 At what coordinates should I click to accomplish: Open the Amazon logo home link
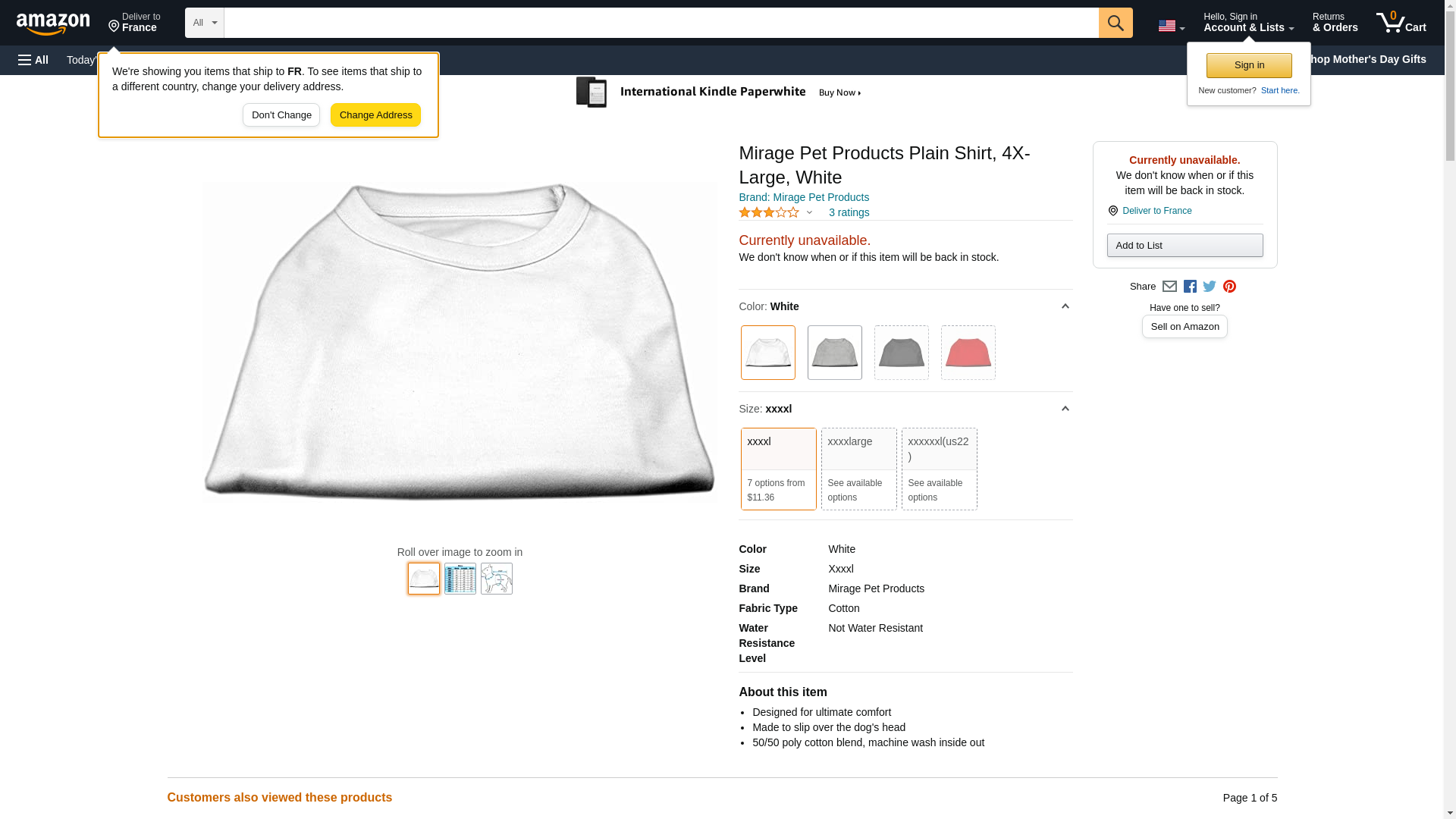coord(53,24)
